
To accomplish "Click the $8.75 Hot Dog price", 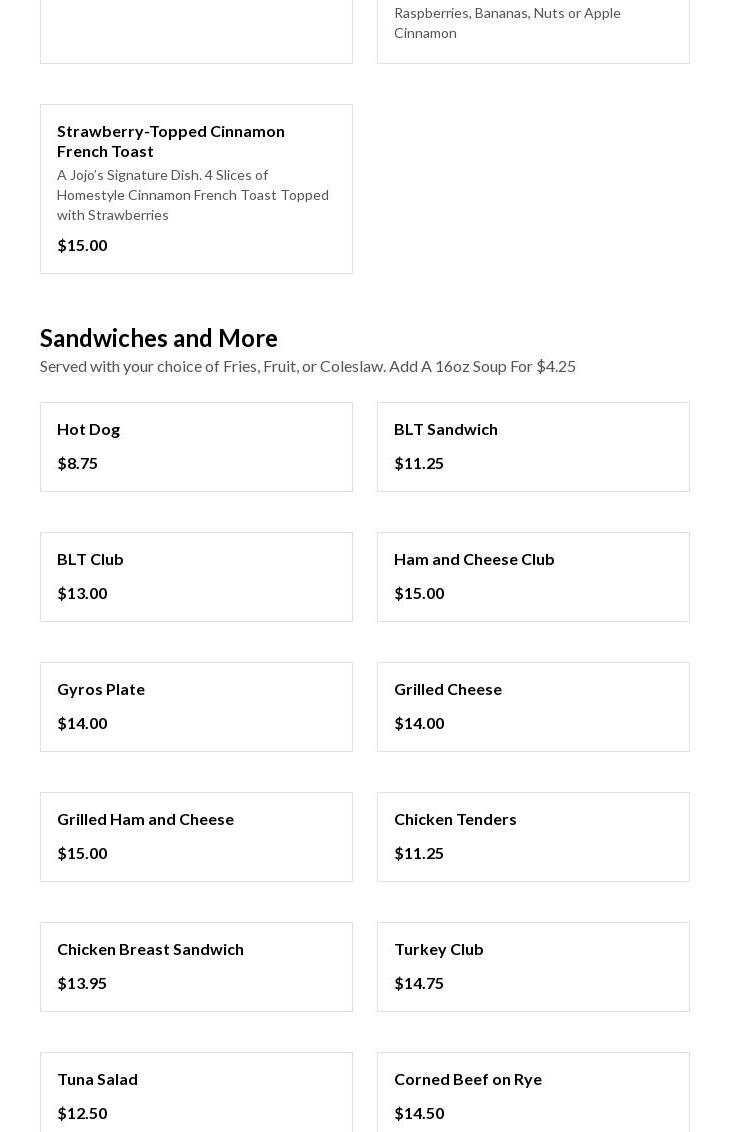I will pyautogui.click(x=77, y=463).
